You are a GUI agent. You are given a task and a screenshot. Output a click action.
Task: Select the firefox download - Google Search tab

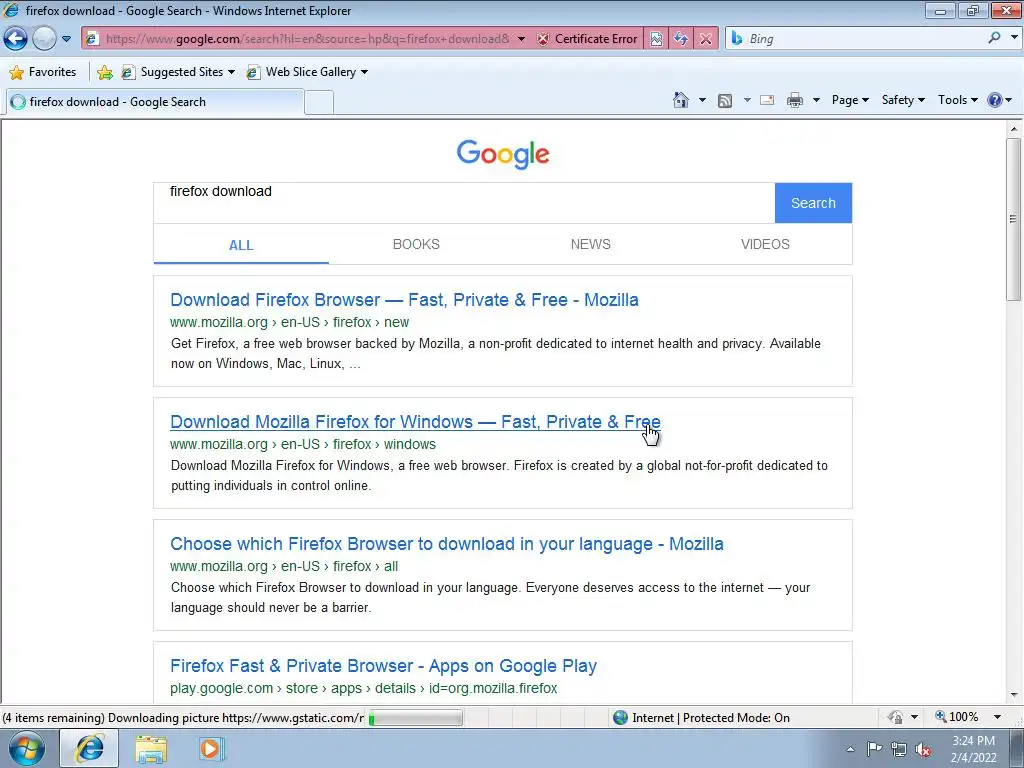pyautogui.click(x=154, y=102)
